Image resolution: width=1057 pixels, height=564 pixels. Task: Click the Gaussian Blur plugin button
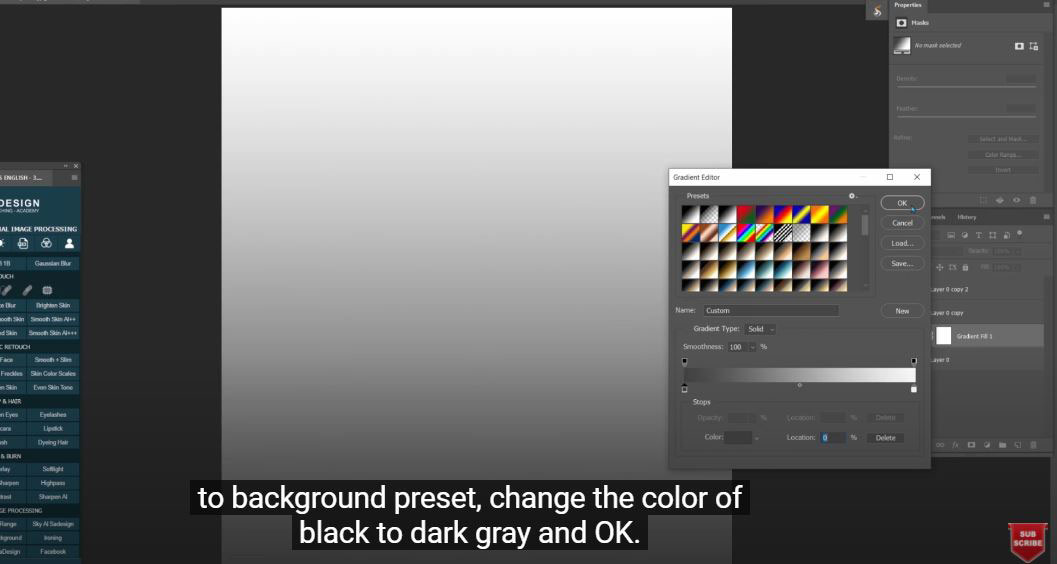click(53, 263)
